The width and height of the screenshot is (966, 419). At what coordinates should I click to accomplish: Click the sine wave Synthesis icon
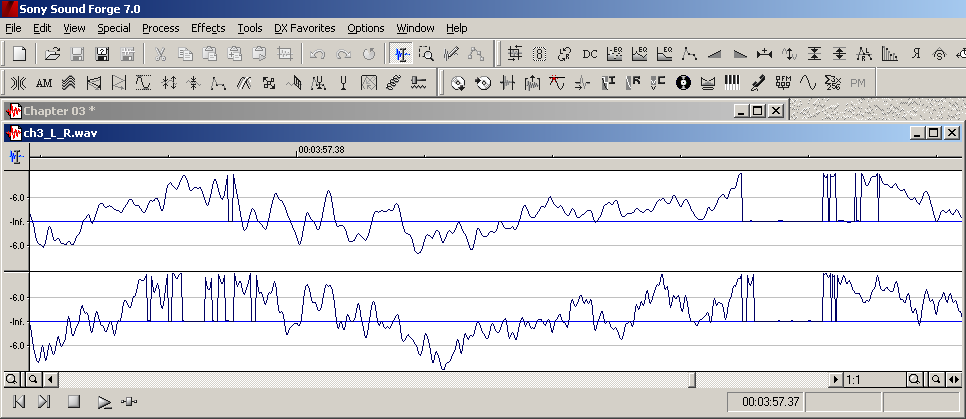tap(808, 82)
